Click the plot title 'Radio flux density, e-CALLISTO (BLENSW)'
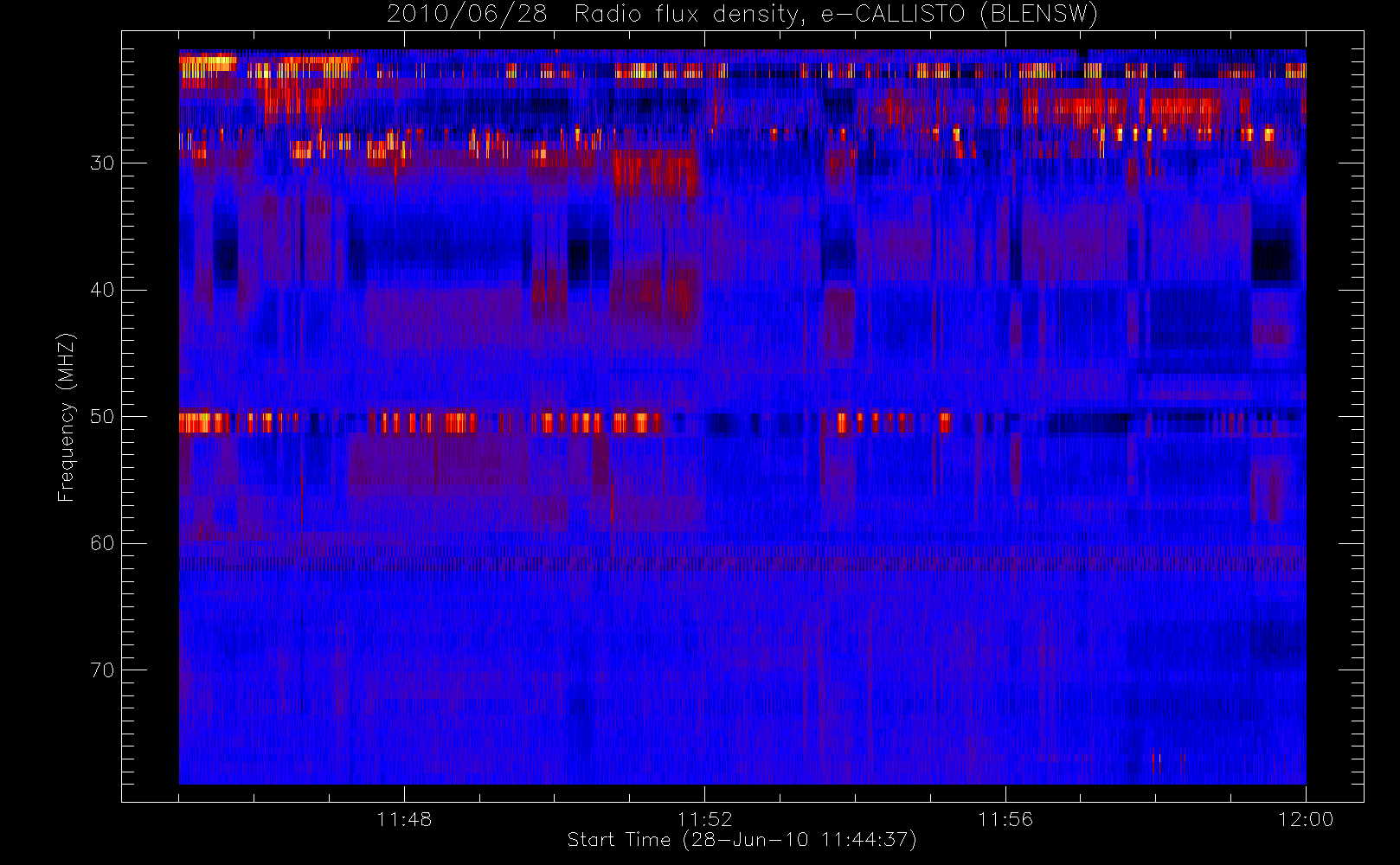1400x865 pixels. tap(836, 15)
